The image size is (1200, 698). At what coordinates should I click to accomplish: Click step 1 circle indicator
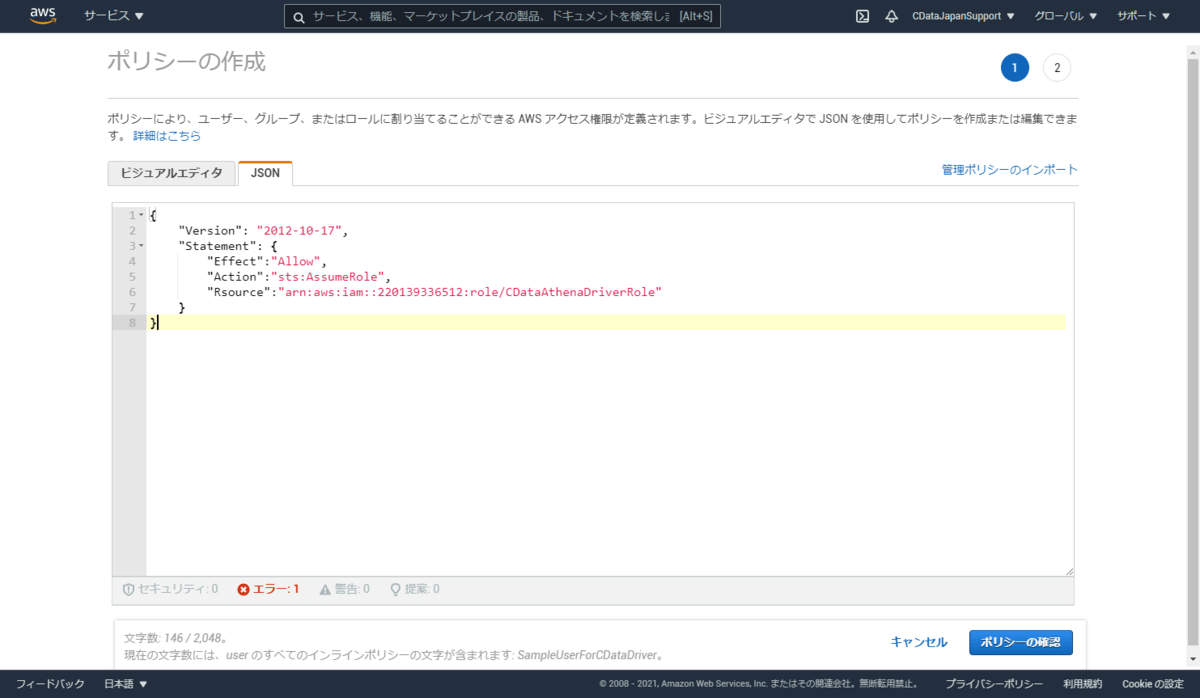tap(1014, 67)
